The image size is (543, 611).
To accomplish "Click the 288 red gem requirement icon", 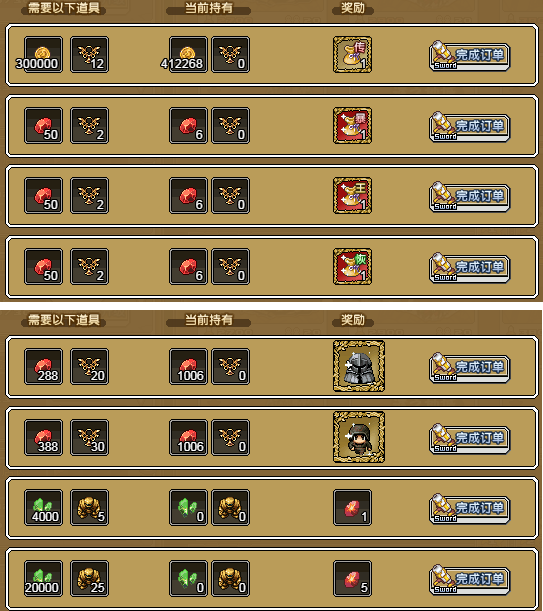I will [x=43, y=367].
